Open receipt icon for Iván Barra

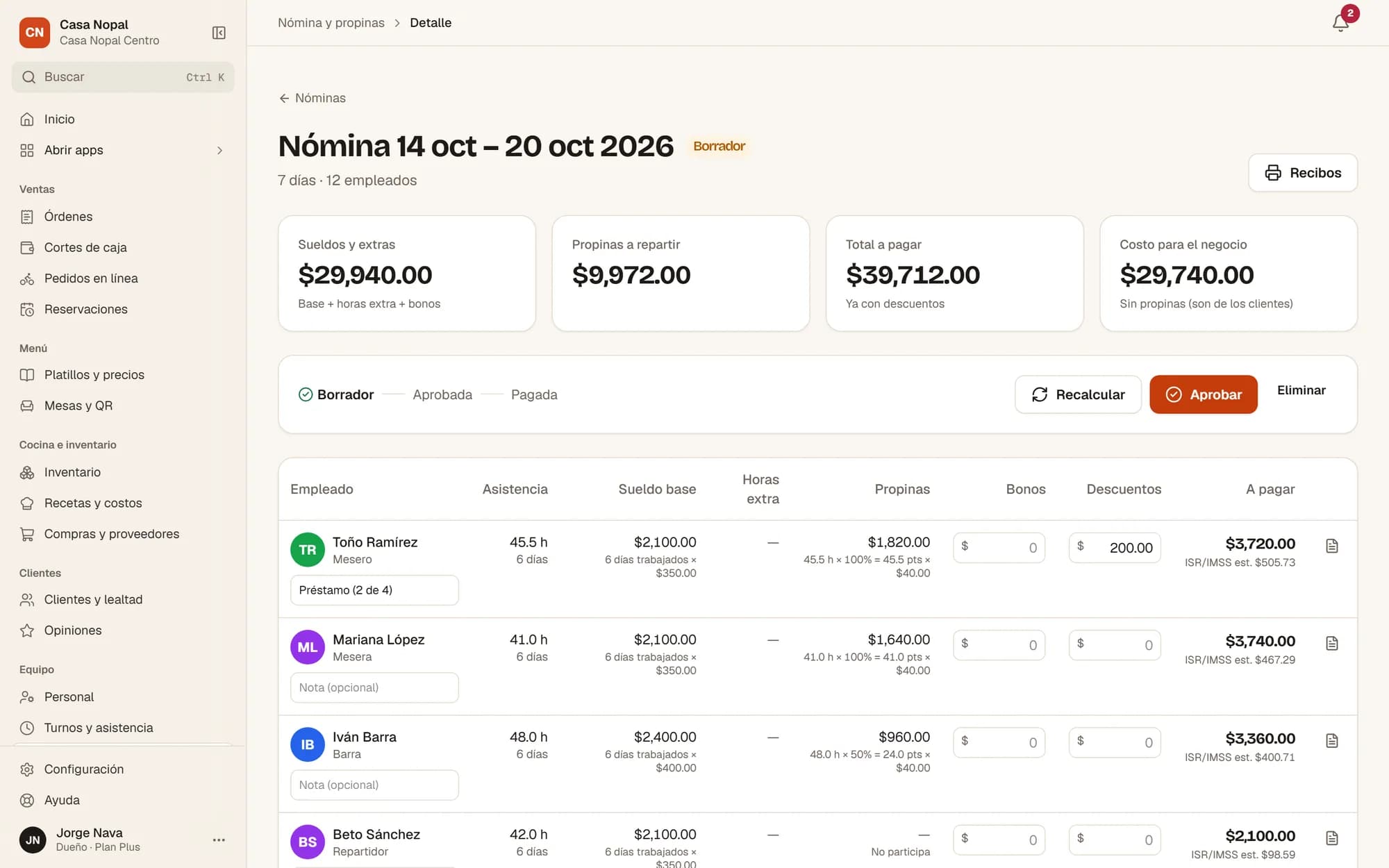coord(1331,741)
